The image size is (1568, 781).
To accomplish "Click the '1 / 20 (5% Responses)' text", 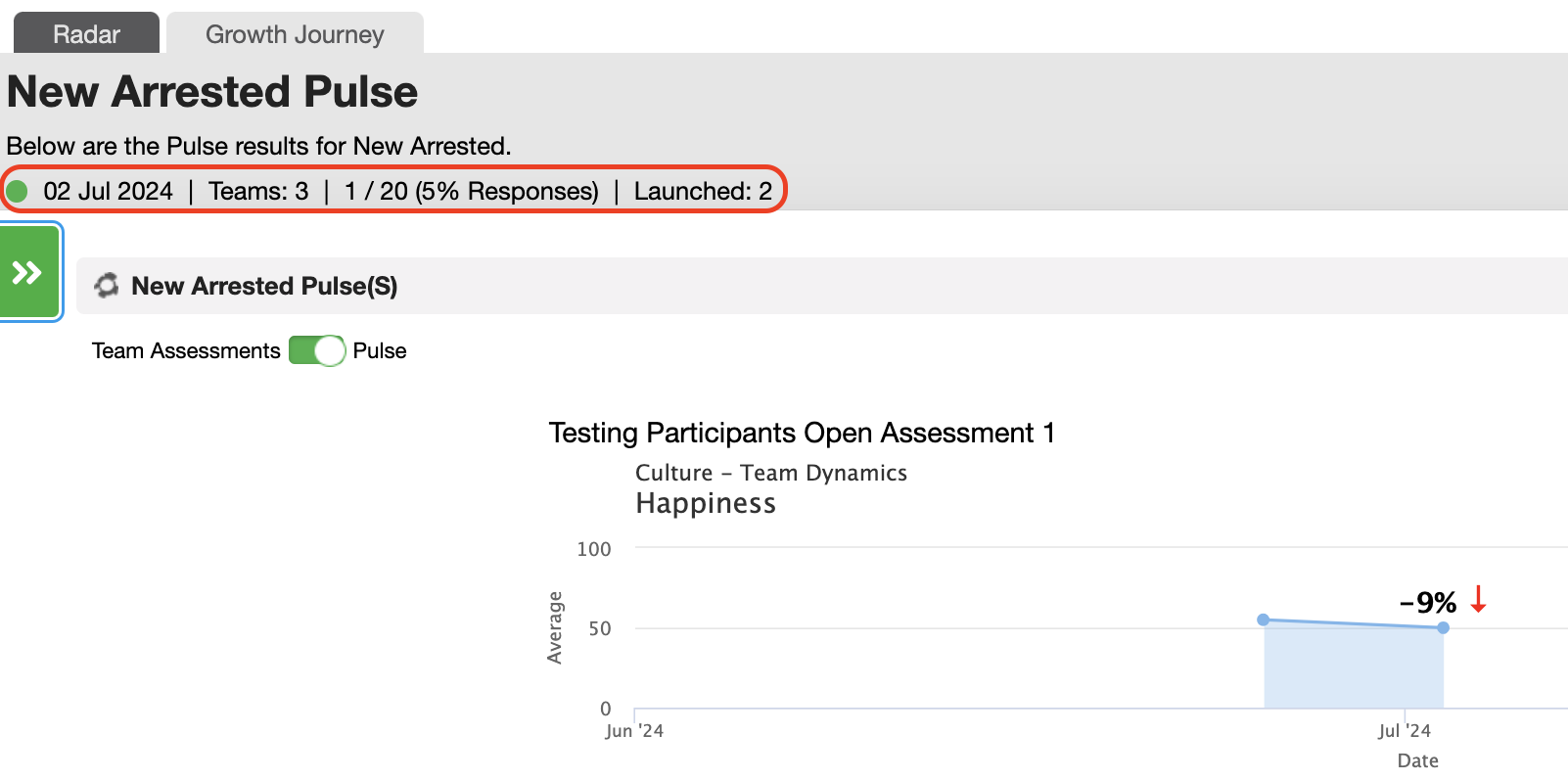I will coord(471,191).
